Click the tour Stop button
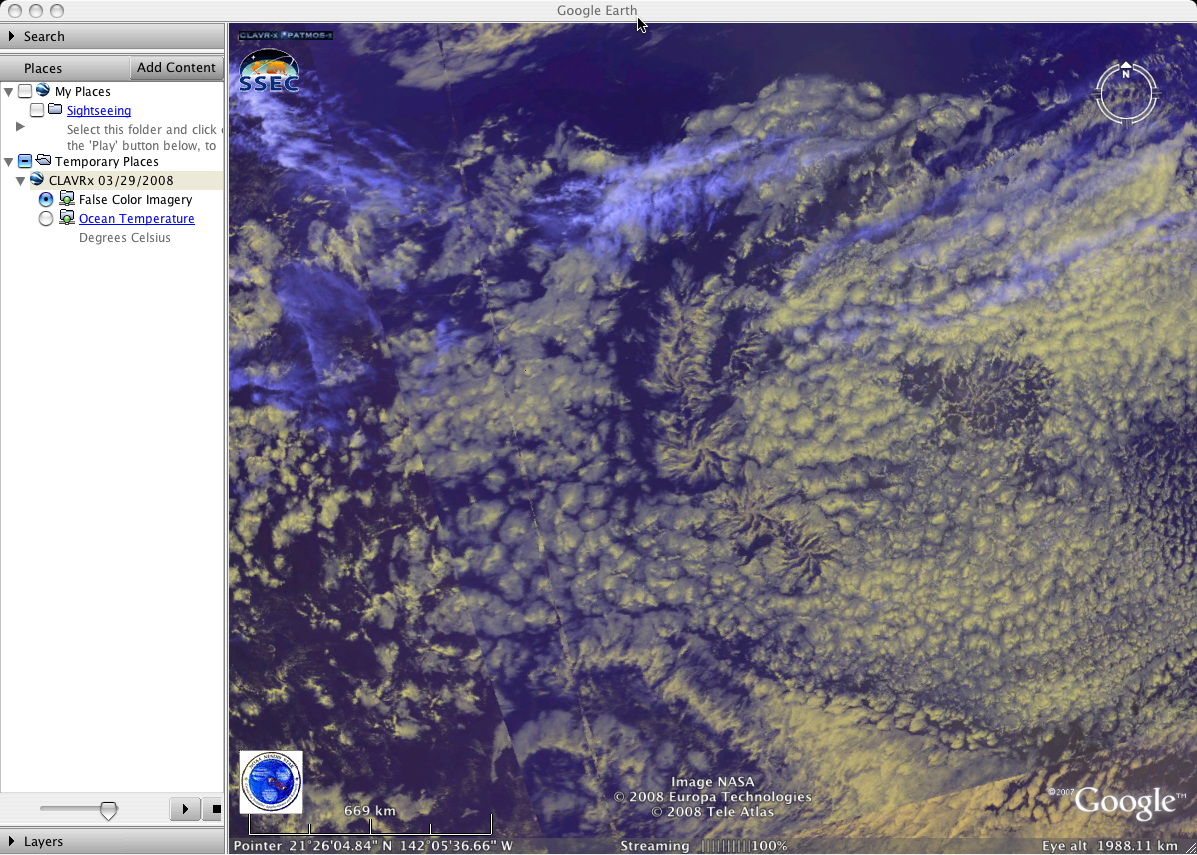Screen dimensions: 1197x855 pyautogui.click(x=214, y=808)
